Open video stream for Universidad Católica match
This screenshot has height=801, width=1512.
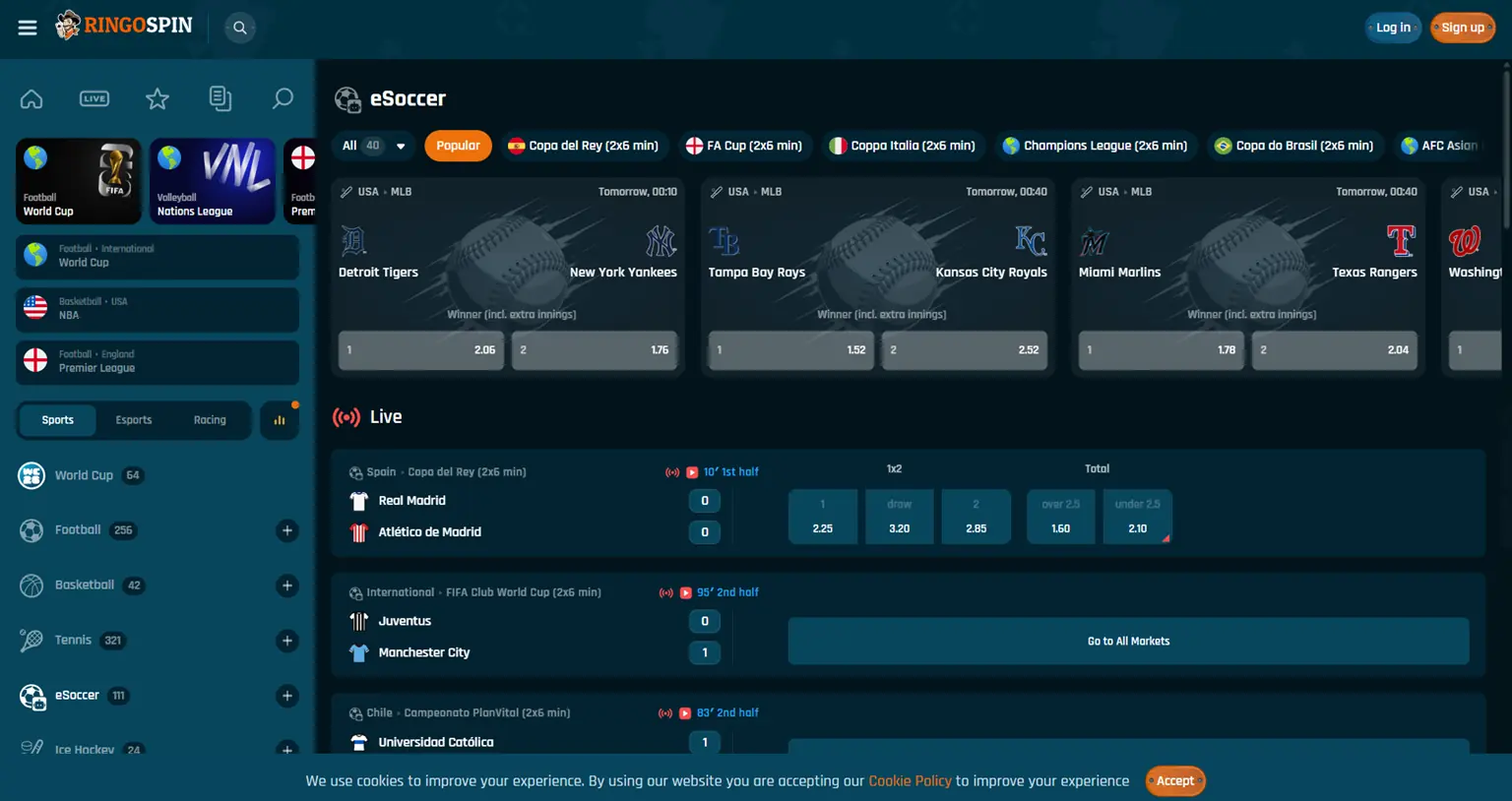[685, 712]
